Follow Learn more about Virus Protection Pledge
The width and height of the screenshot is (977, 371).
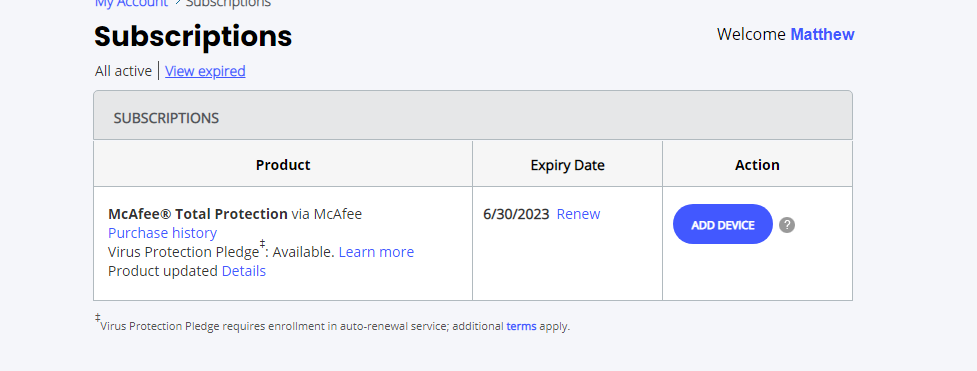click(376, 252)
